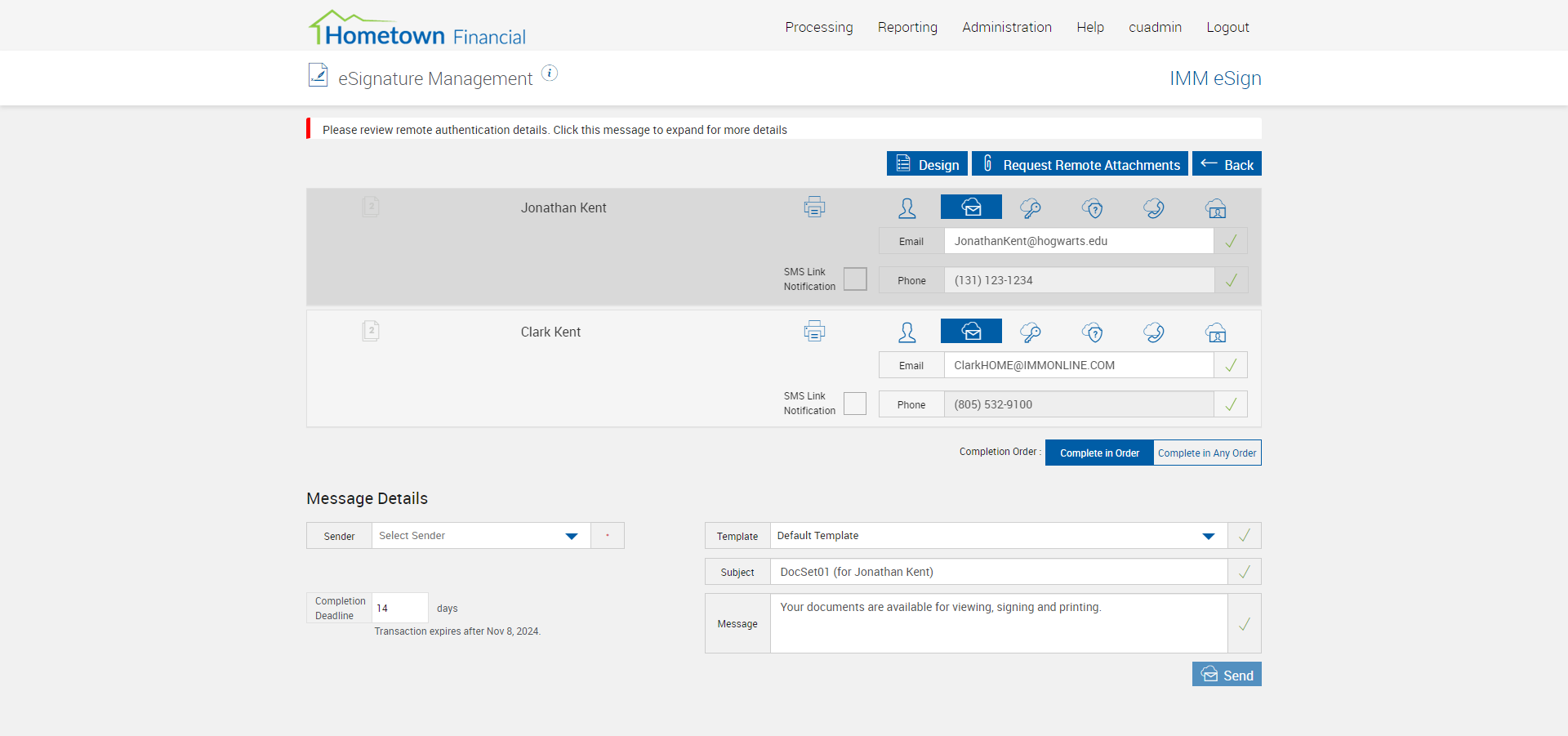Click the Jonathan Kent signer name
This screenshot has height=736, width=1568.
(563, 207)
